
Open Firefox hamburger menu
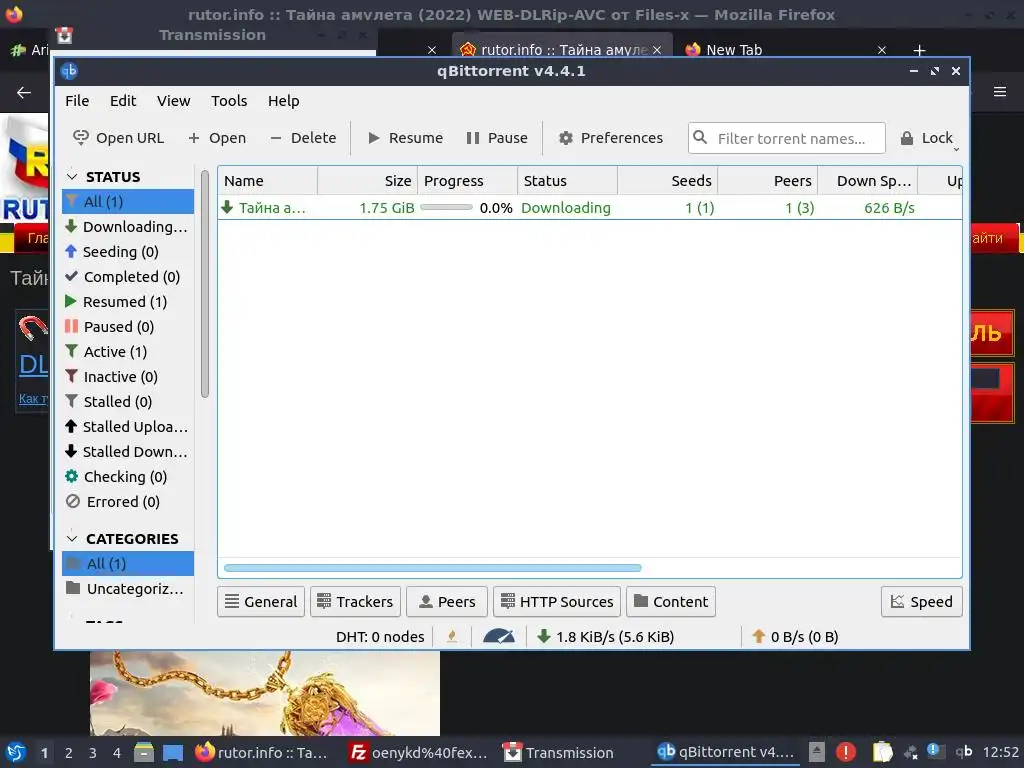(x=1000, y=92)
